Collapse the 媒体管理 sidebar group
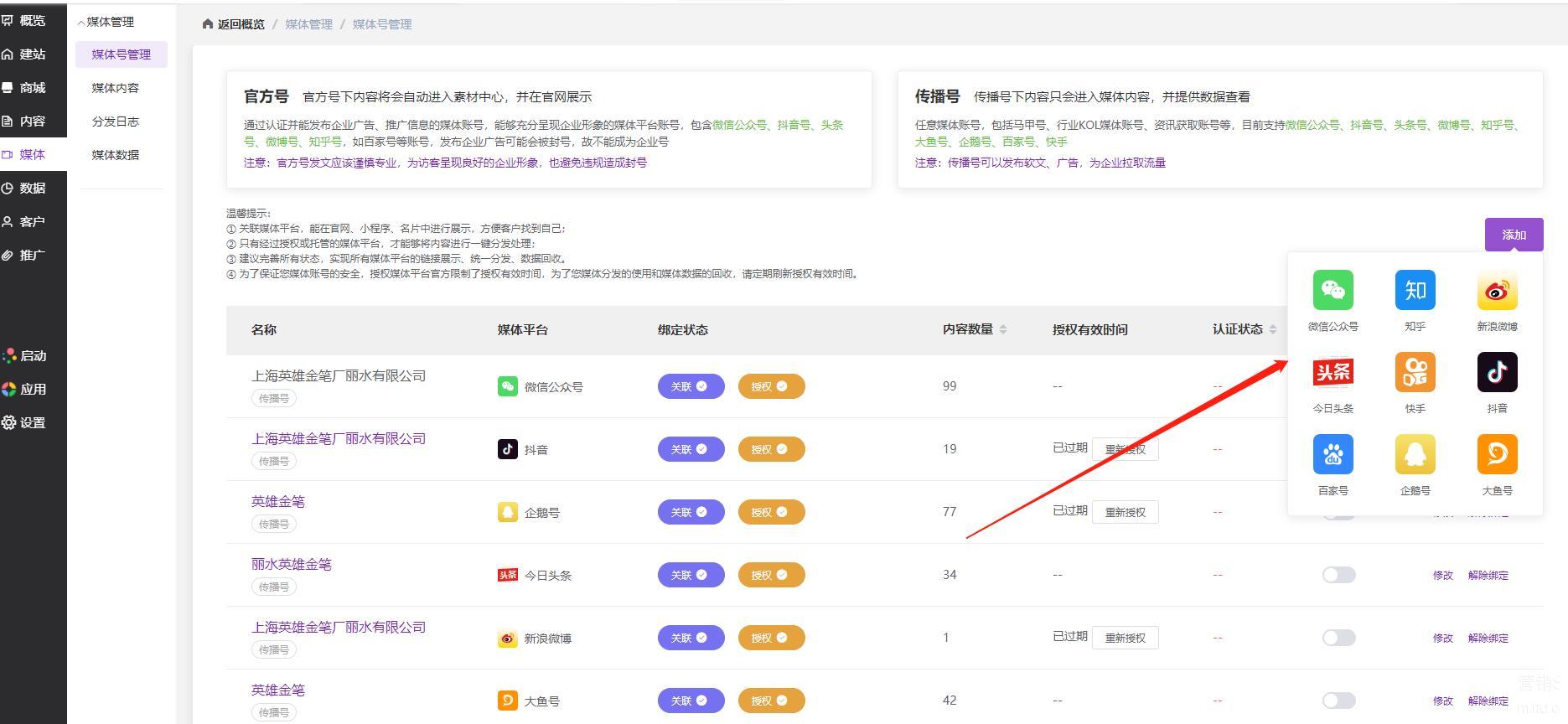The image size is (1568, 724). click(x=106, y=22)
